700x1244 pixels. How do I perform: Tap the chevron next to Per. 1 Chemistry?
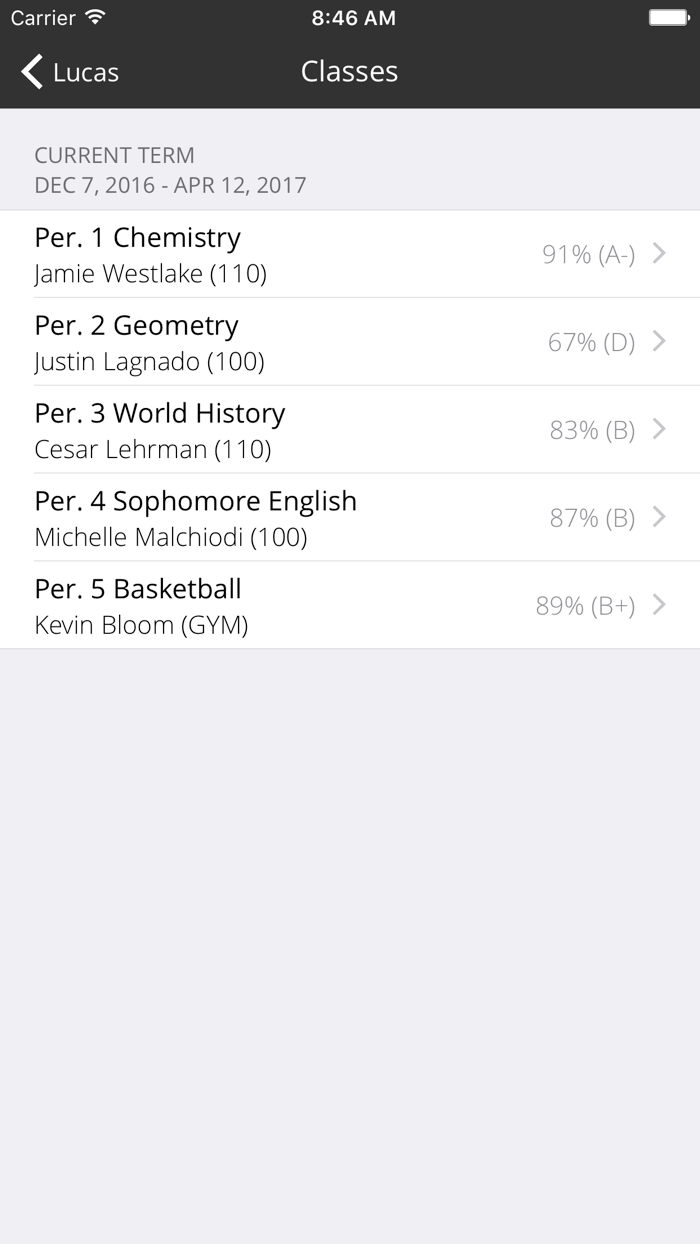[x=659, y=255]
